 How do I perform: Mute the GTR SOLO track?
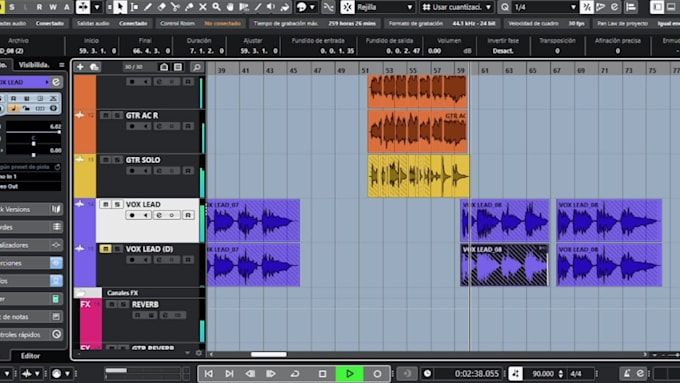pyautogui.click(x=105, y=160)
